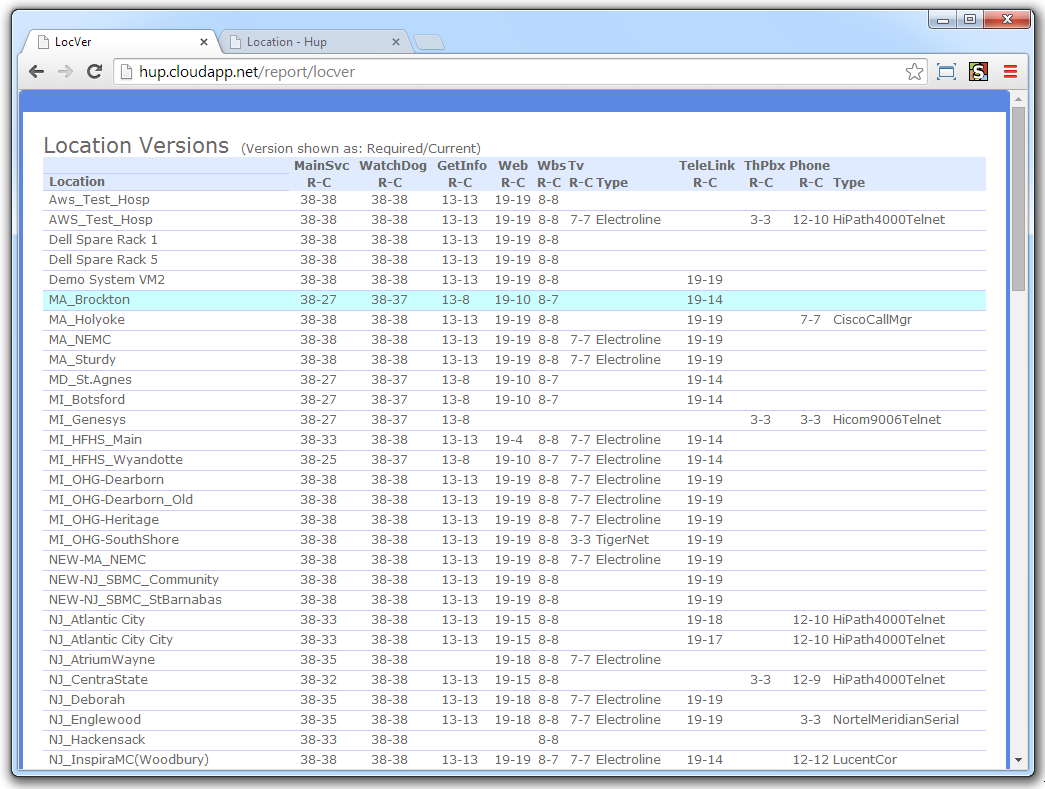Click the browser Forward arrow button
This screenshot has width=1045, height=789.
(x=65, y=72)
